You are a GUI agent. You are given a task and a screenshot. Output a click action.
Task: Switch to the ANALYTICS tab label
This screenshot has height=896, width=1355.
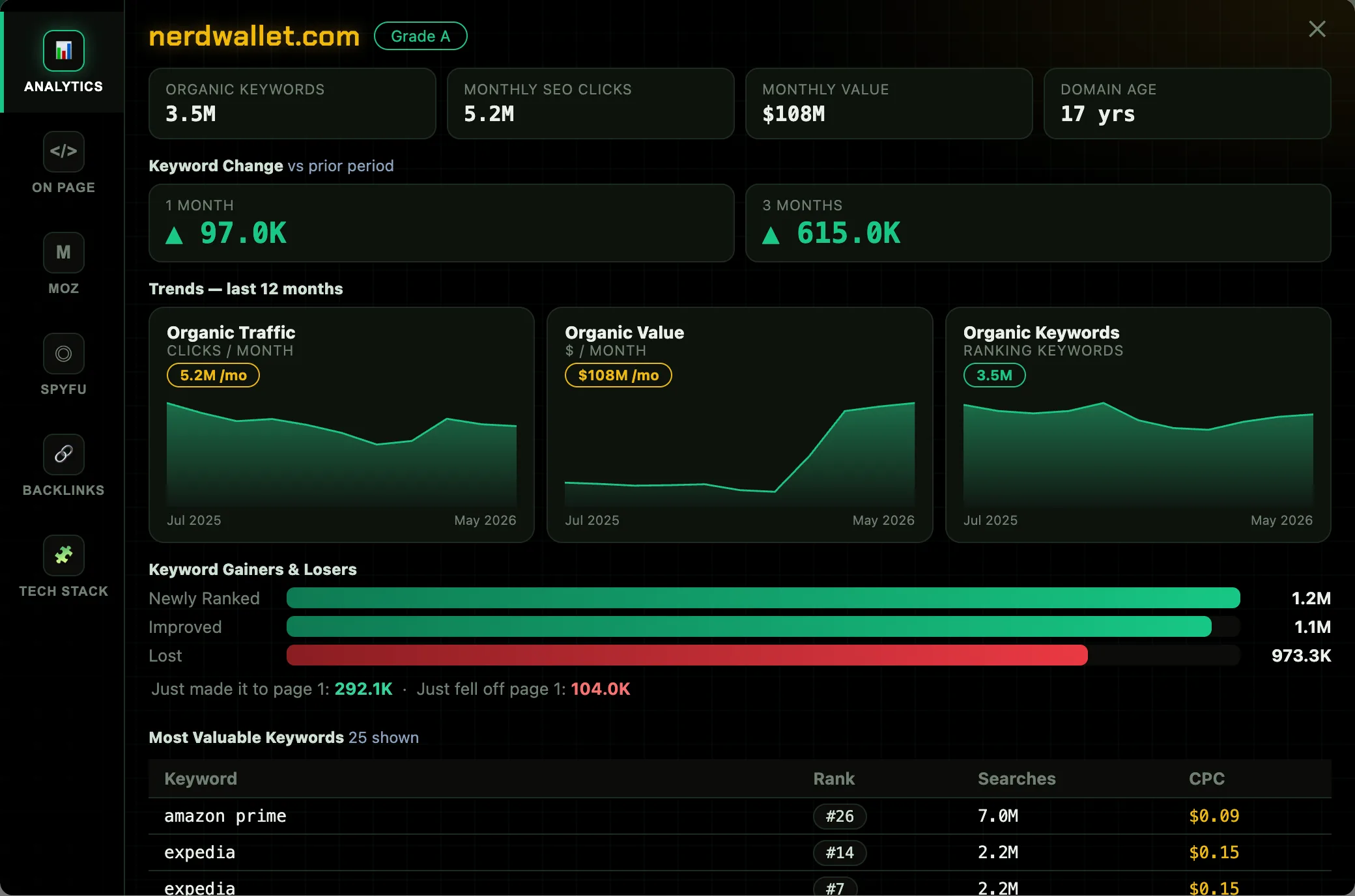point(64,87)
